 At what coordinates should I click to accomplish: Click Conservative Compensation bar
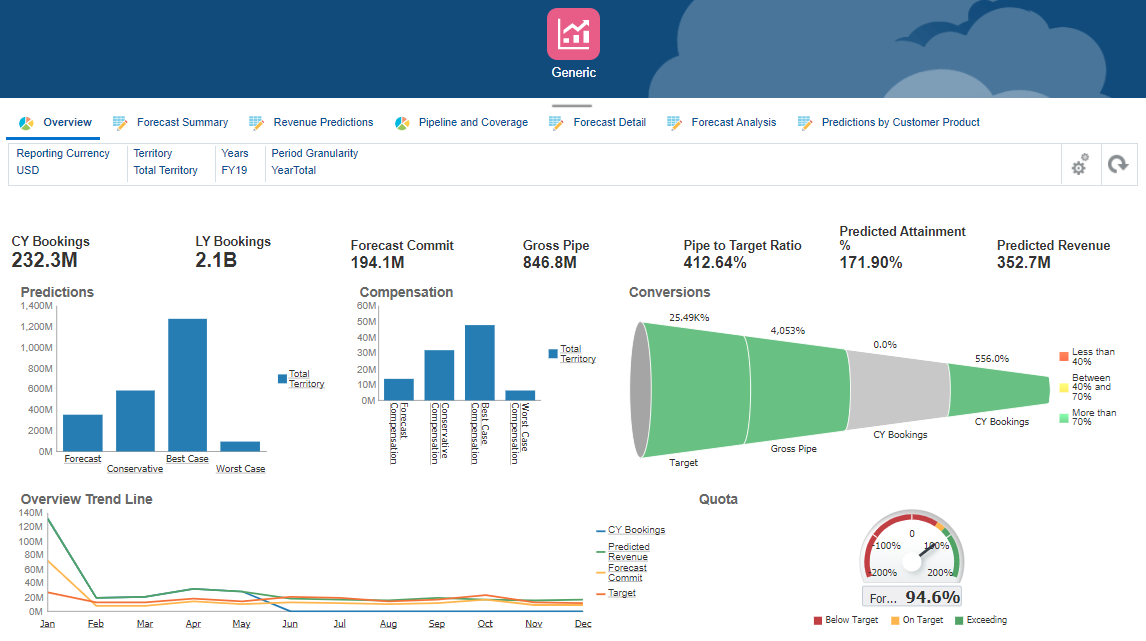click(x=439, y=375)
